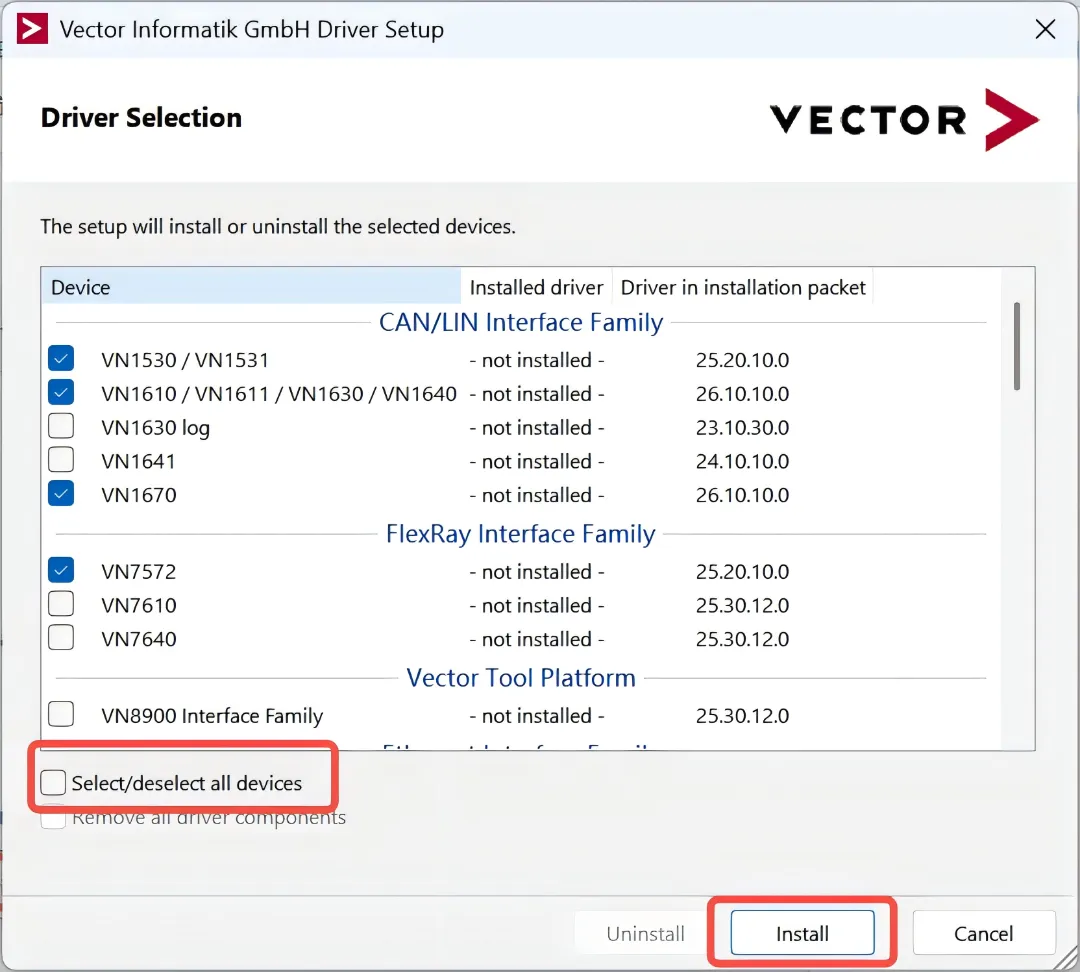This screenshot has height=972, width=1080.
Task: Select the VN7640 device name
Action: [138, 639]
